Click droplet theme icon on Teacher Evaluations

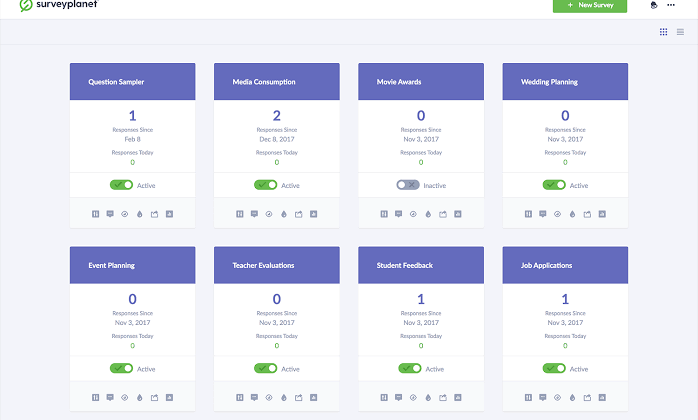[x=284, y=398]
